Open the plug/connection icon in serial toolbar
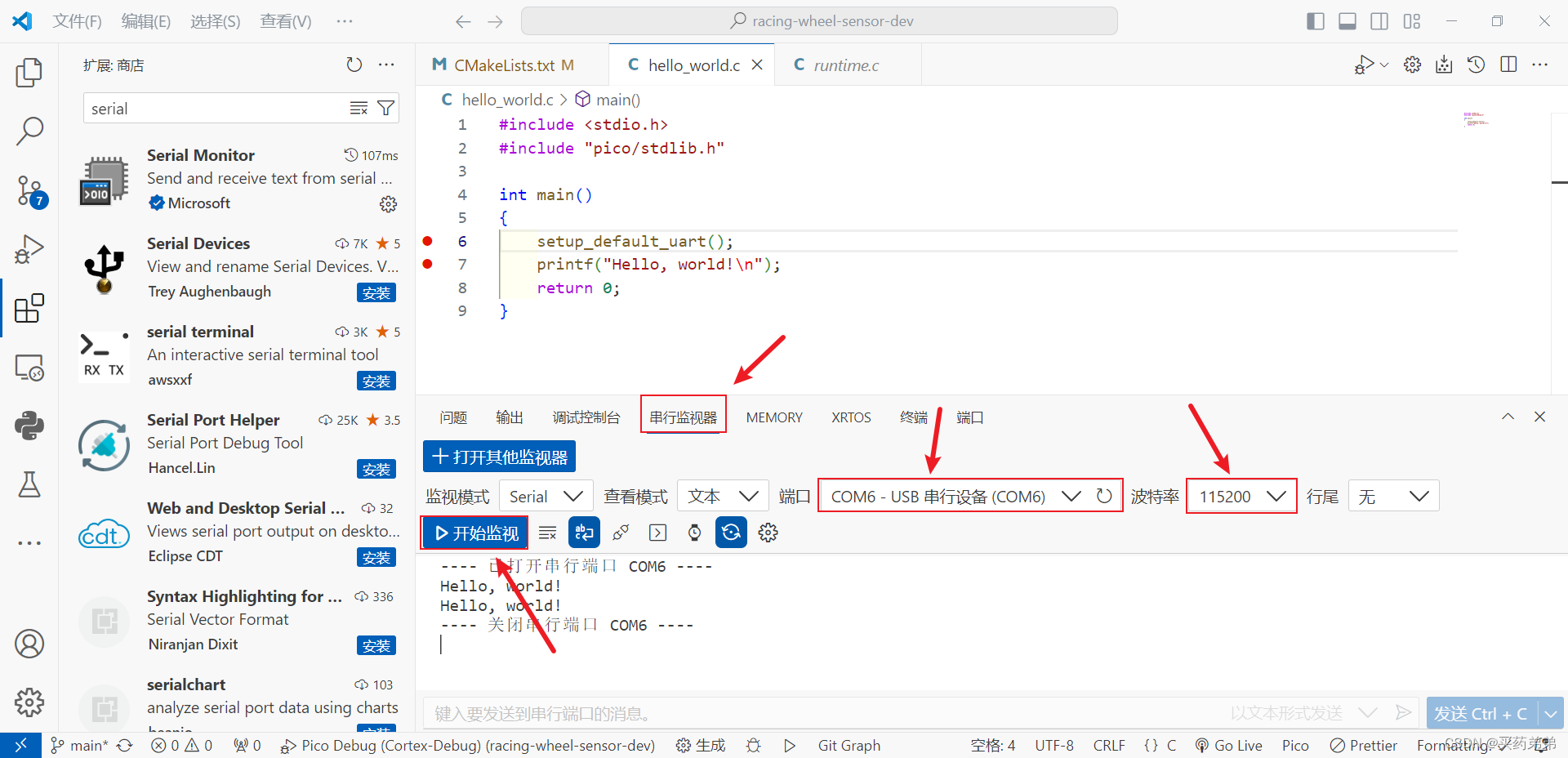 621,532
